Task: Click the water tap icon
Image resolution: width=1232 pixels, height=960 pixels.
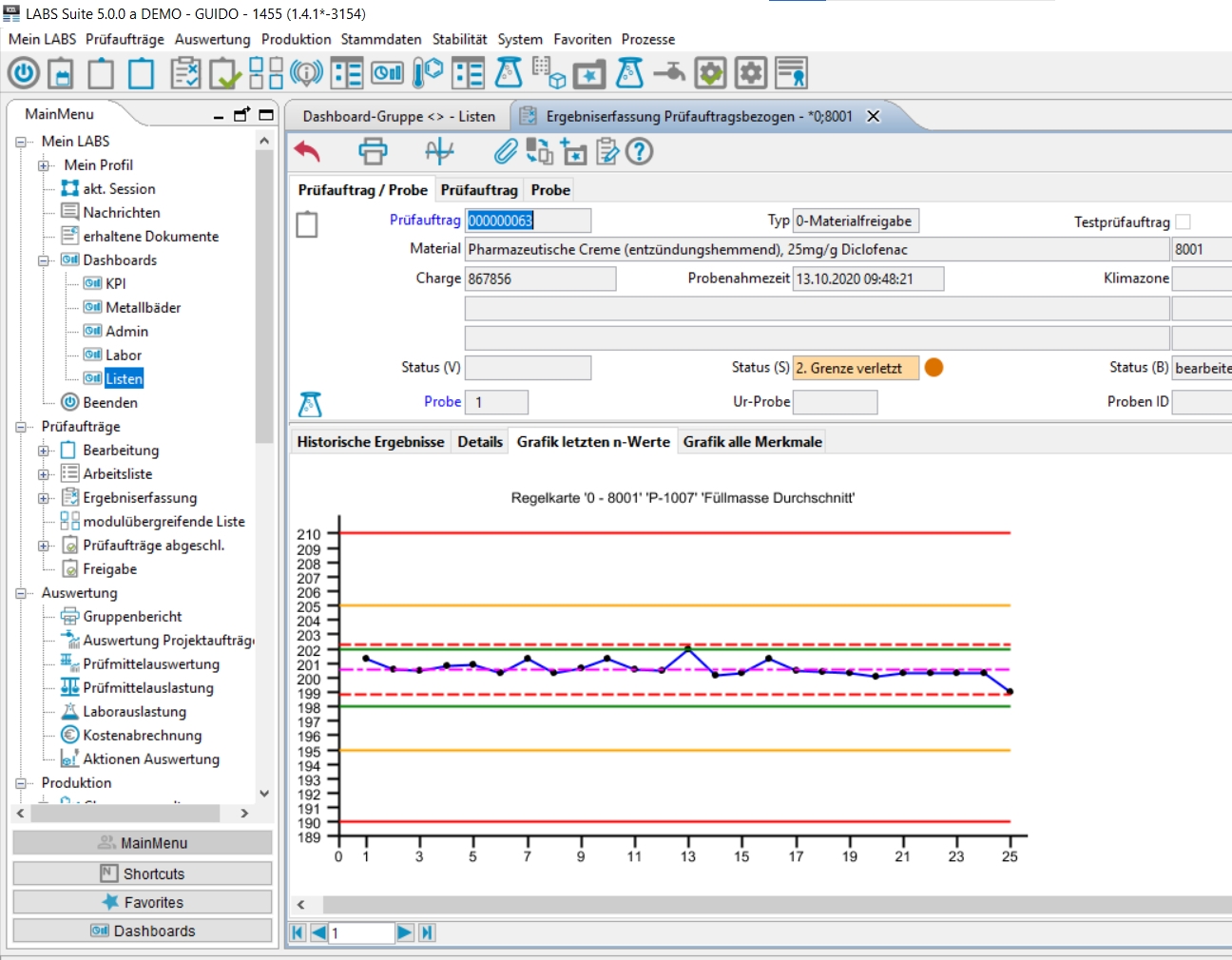Action: coord(669,73)
